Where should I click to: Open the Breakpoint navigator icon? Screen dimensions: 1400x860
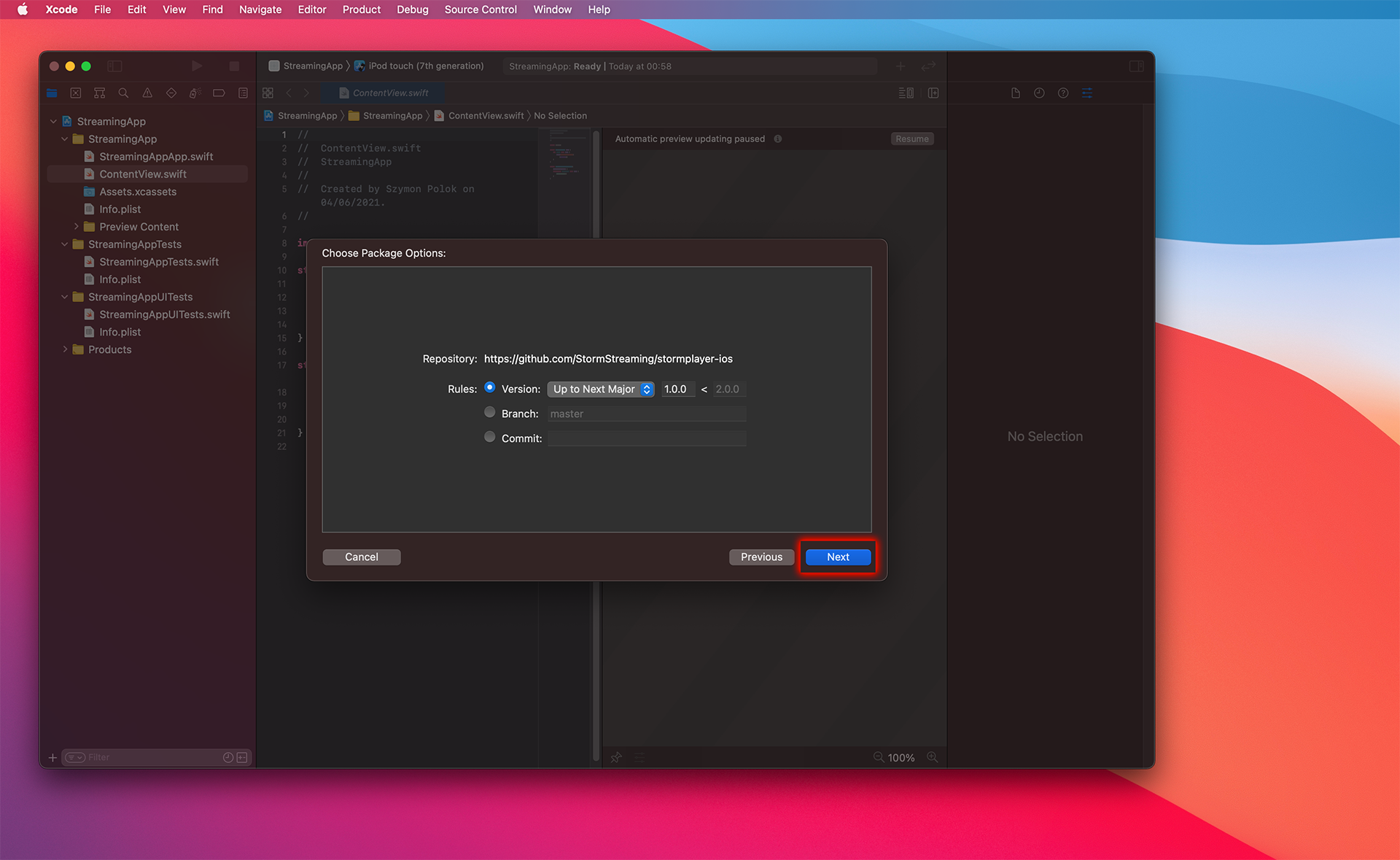coord(219,93)
